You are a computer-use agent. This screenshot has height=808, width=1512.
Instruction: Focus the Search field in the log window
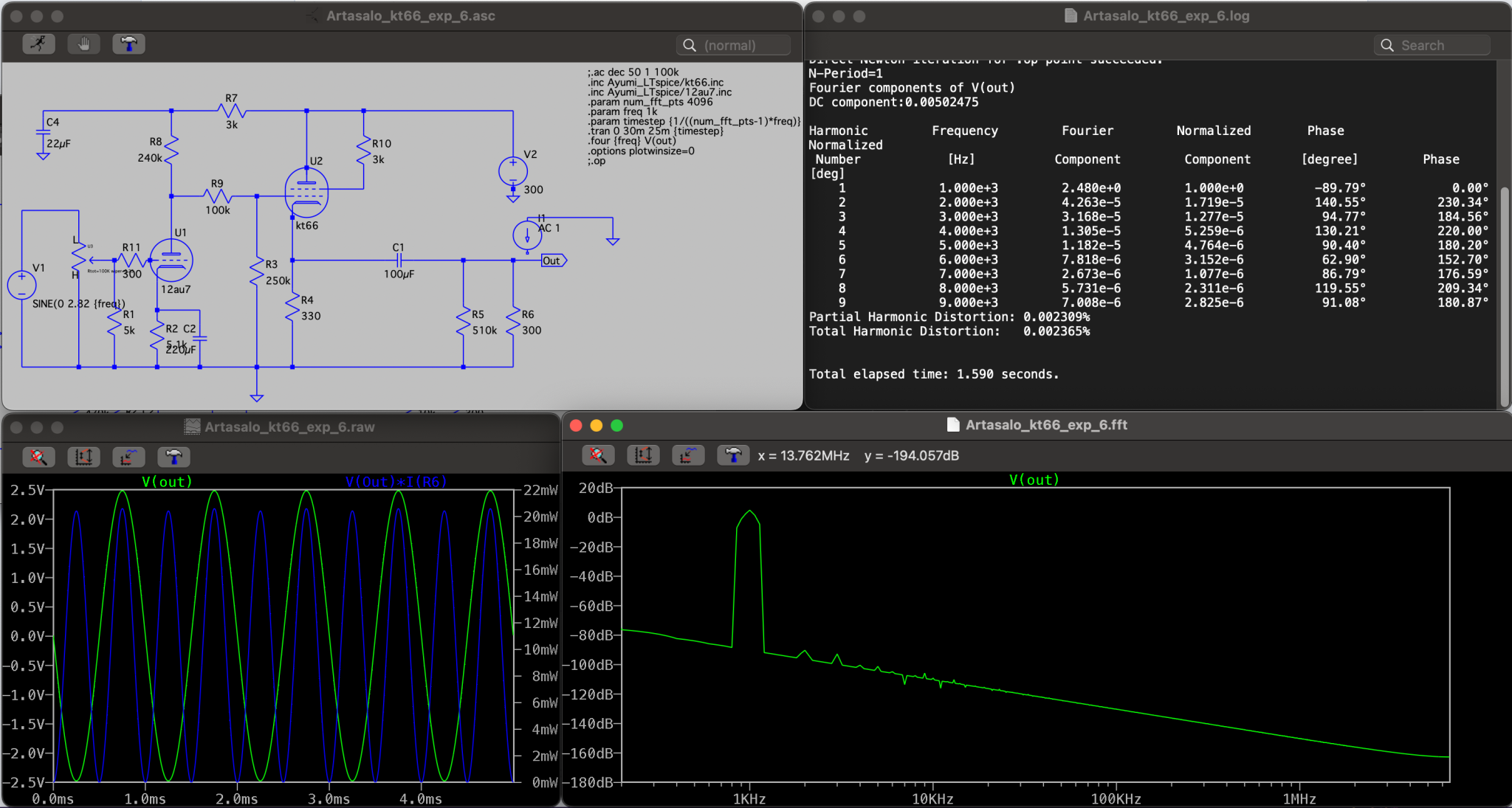[x=1432, y=45]
